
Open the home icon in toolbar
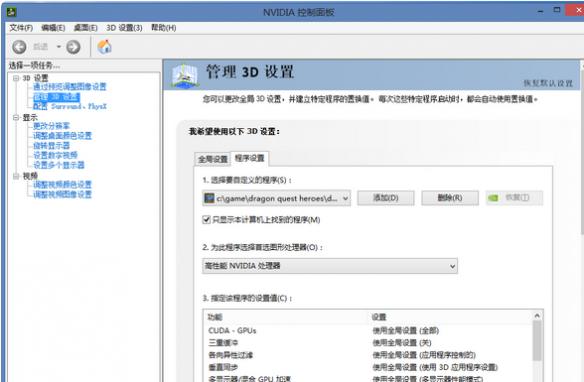[104, 47]
